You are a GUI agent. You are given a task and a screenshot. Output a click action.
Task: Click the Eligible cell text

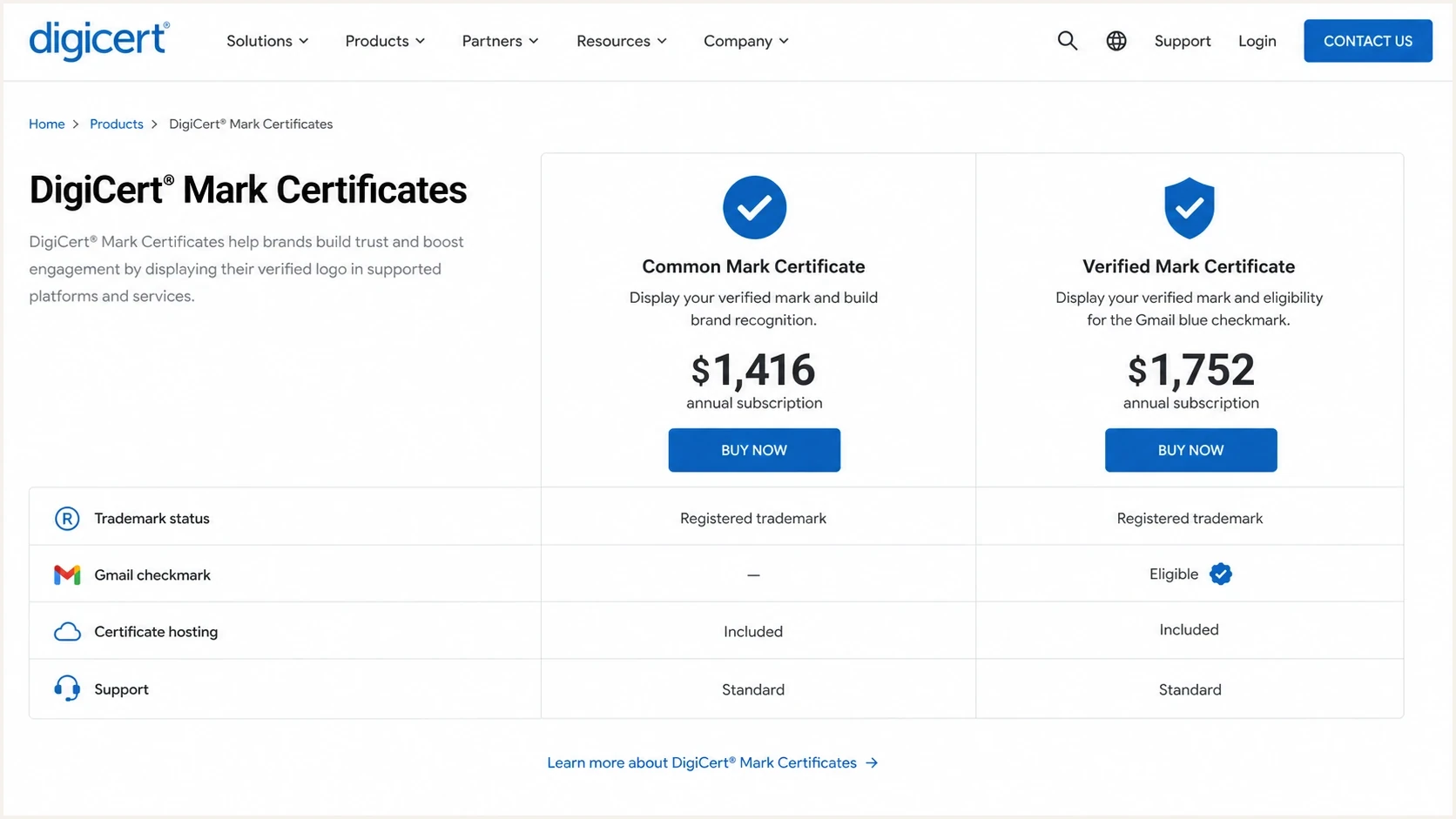[1174, 574]
